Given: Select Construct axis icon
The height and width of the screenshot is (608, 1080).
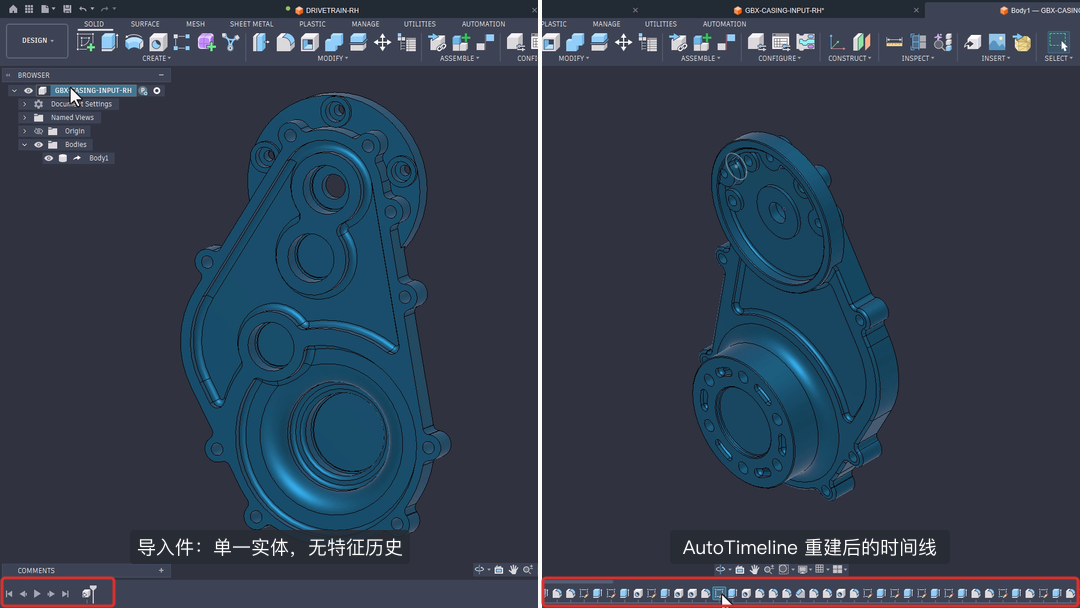Looking at the screenshot, I should click(837, 42).
